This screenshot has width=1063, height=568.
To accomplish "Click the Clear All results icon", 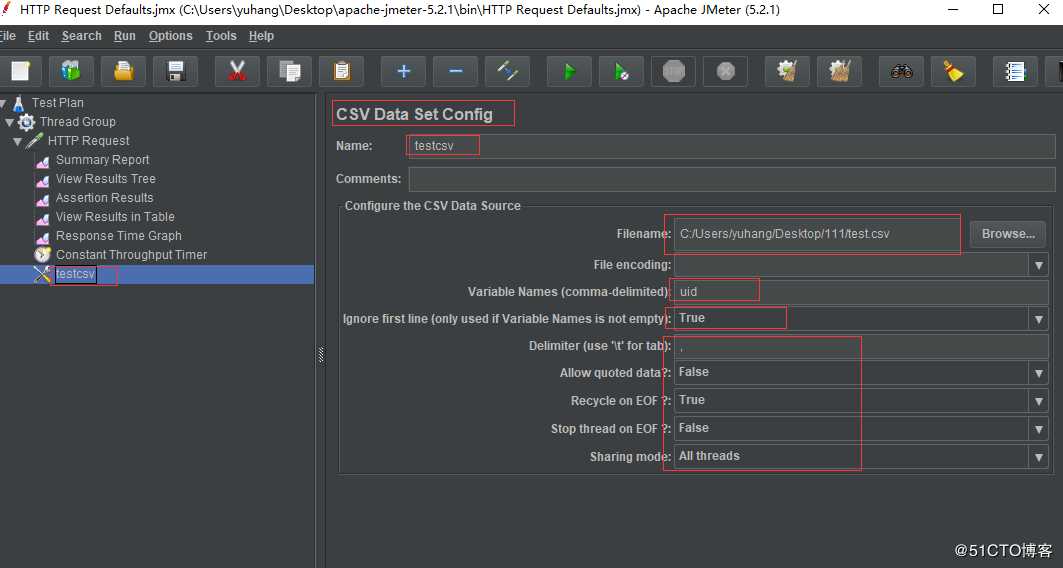I will (839, 71).
